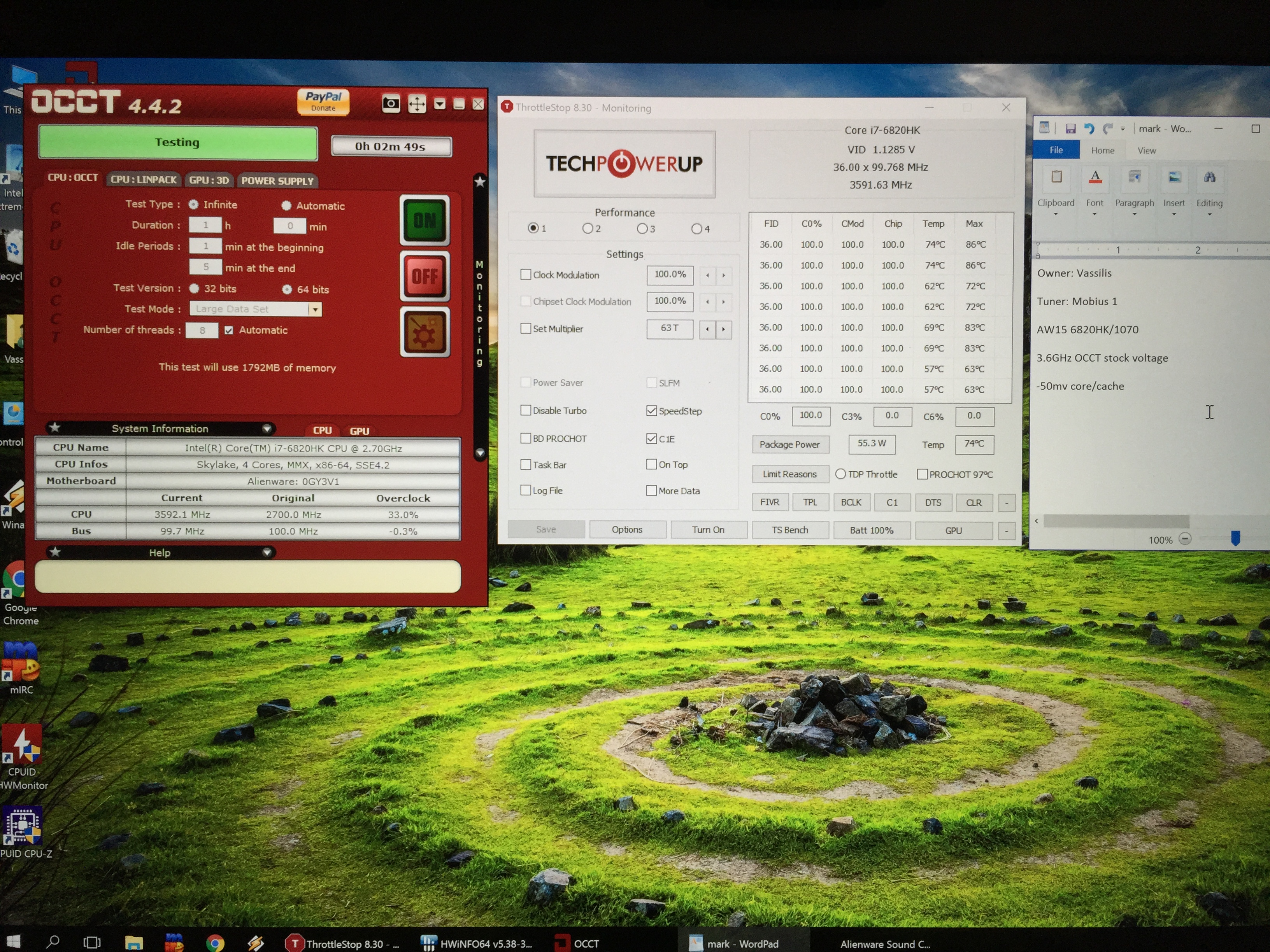The width and height of the screenshot is (1270, 952).
Task: Open File Explorer from the taskbar
Action: pos(134,942)
